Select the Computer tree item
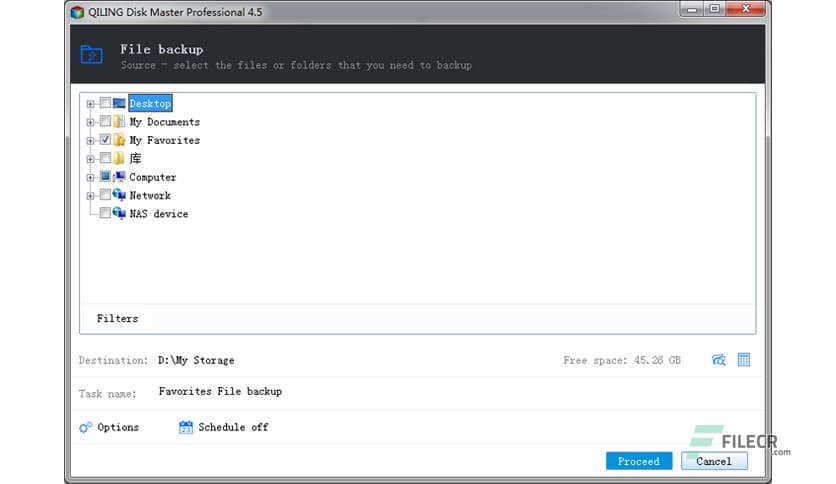Viewport: 836px width, 484px height. pyautogui.click(x=152, y=177)
